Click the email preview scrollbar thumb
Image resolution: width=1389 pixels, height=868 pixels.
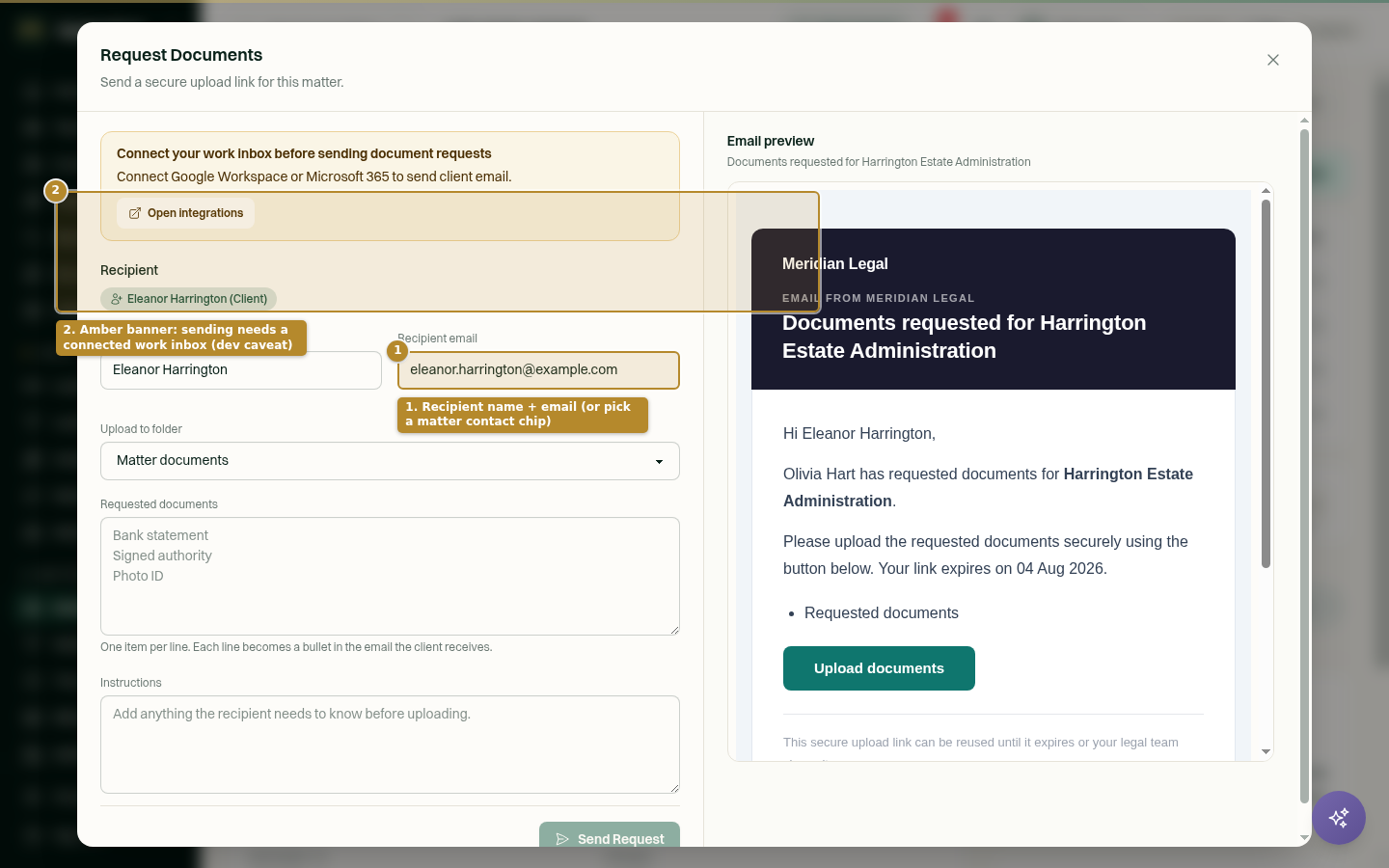pyautogui.click(x=1266, y=384)
